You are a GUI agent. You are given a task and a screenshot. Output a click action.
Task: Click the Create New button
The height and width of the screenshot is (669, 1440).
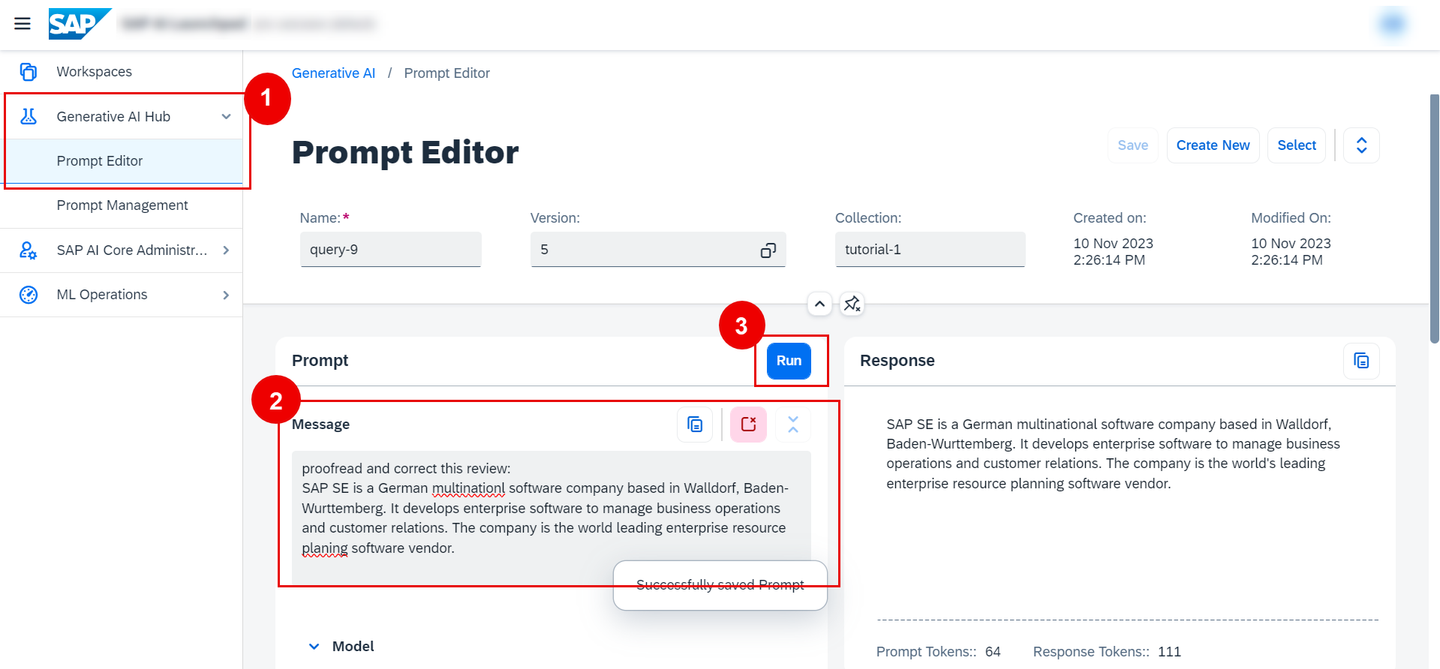pos(1213,145)
